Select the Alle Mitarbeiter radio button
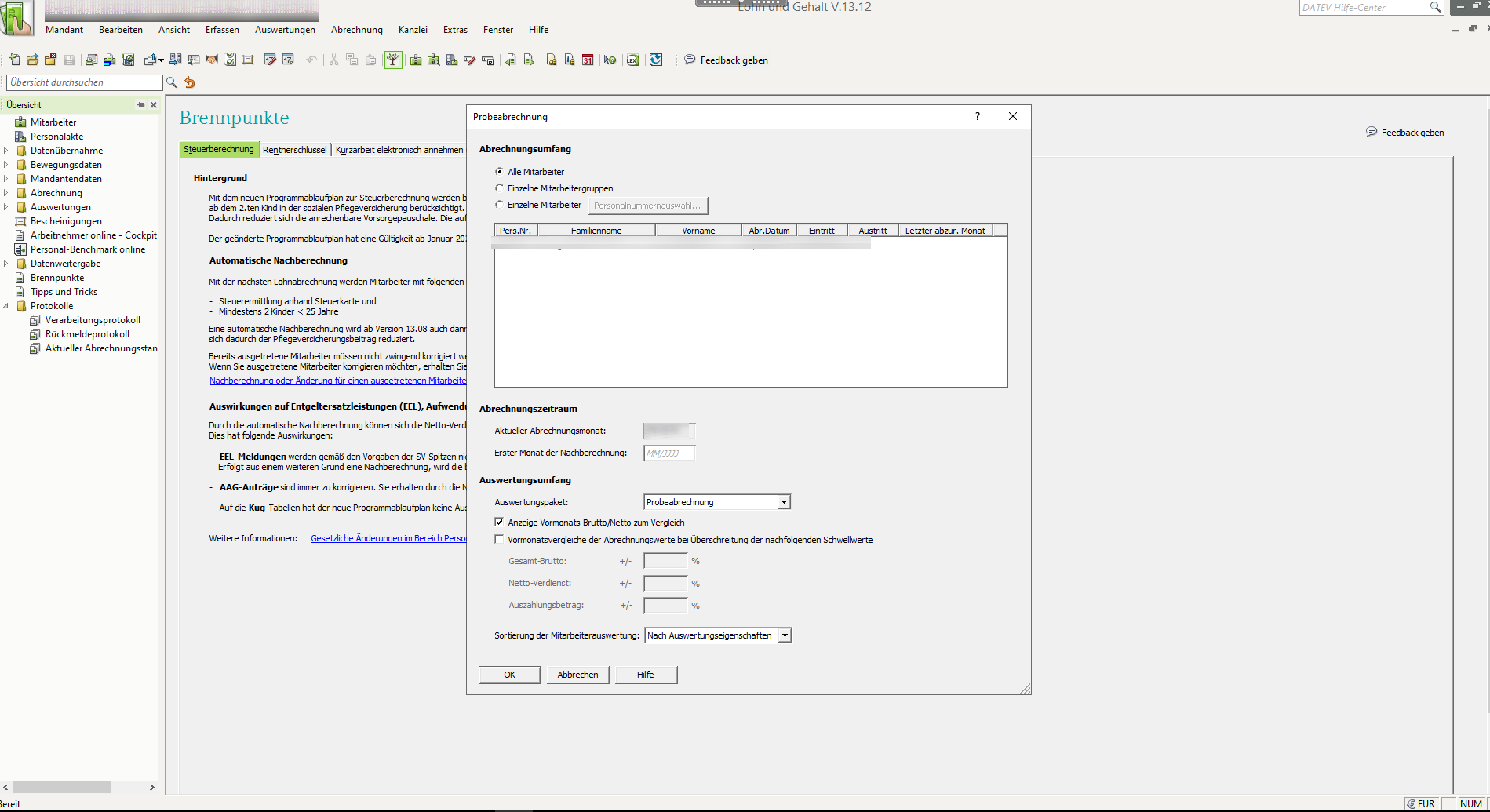This screenshot has width=1490, height=812. click(x=500, y=172)
